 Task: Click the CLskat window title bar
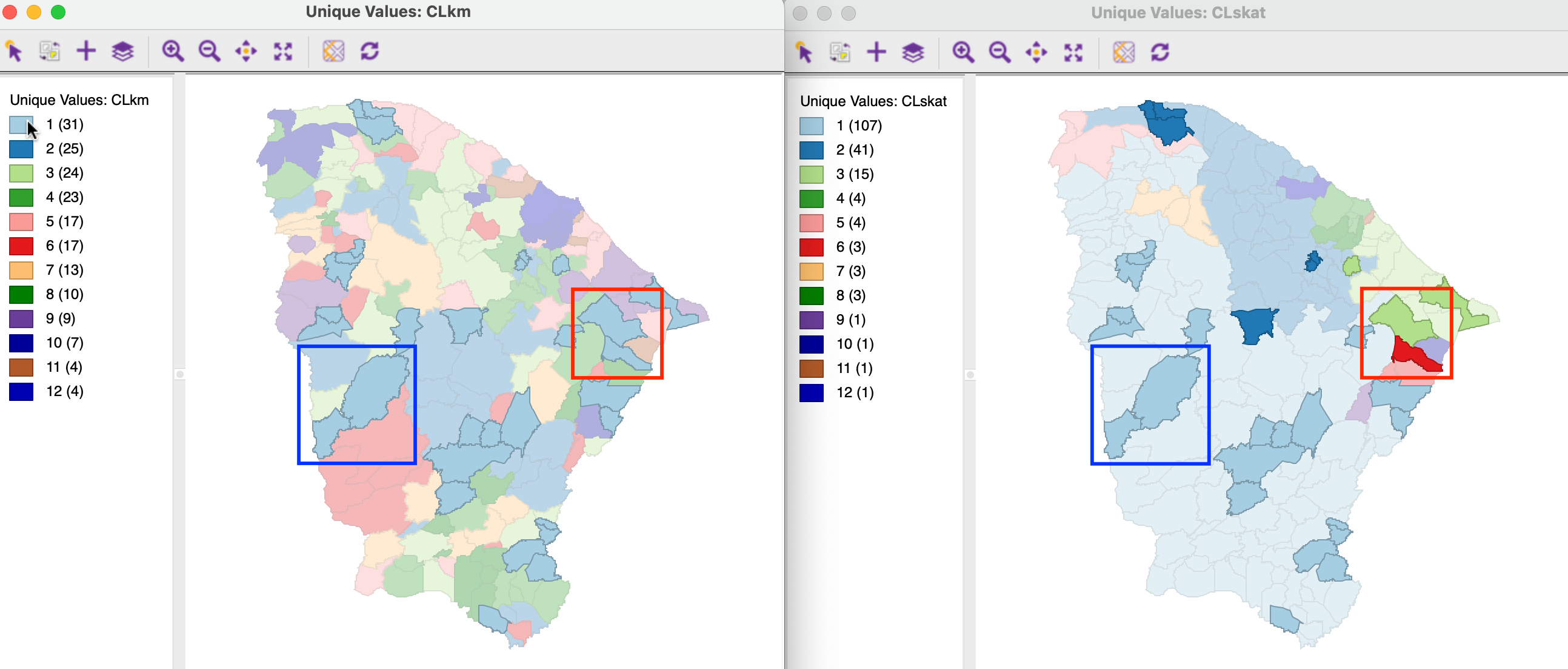[x=1177, y=13]
